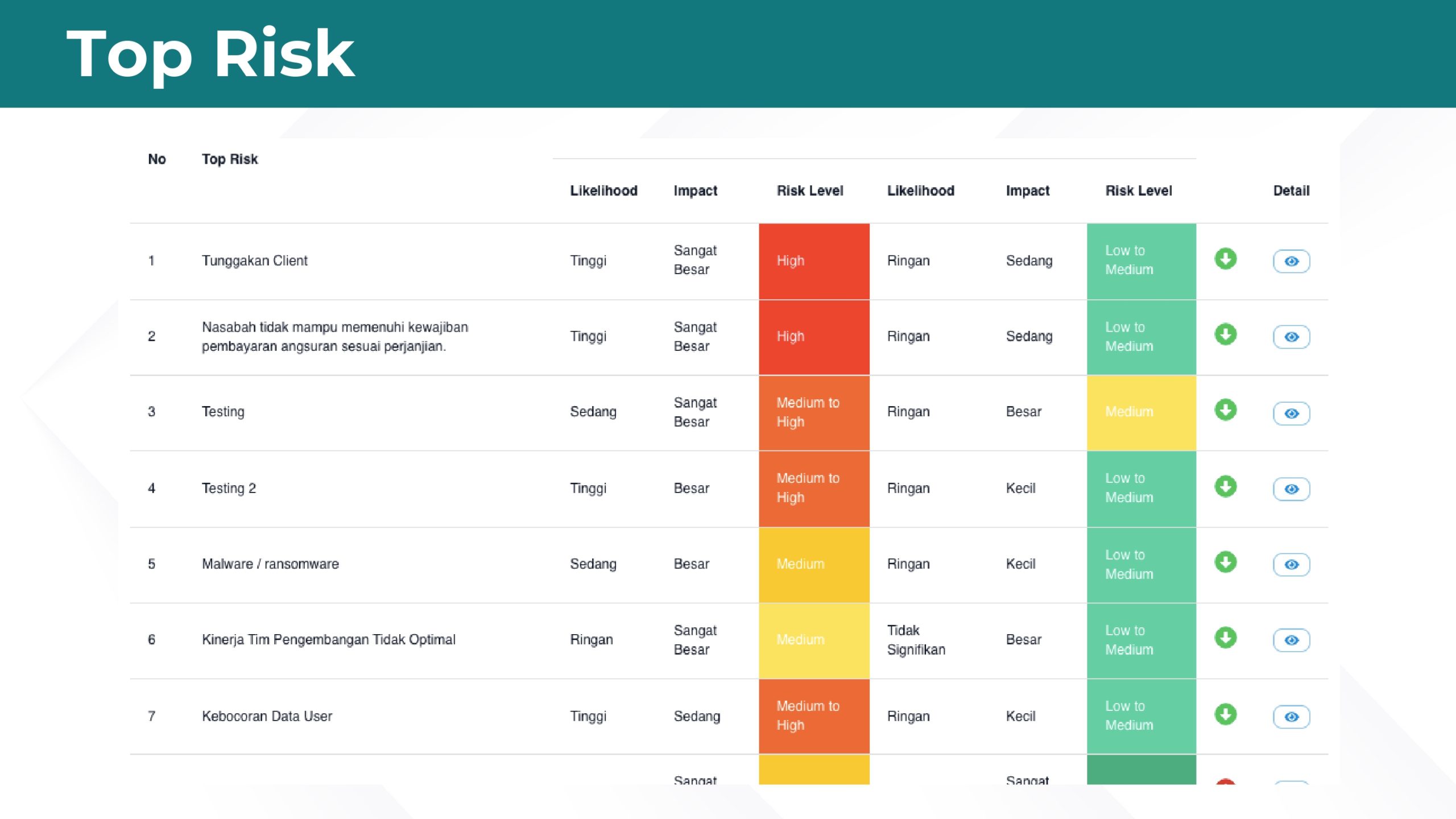This screenshot has height=819, width=1456.
Task: Click yellow Medium residual cell for Testing
Action: (x=1141, y=412)
